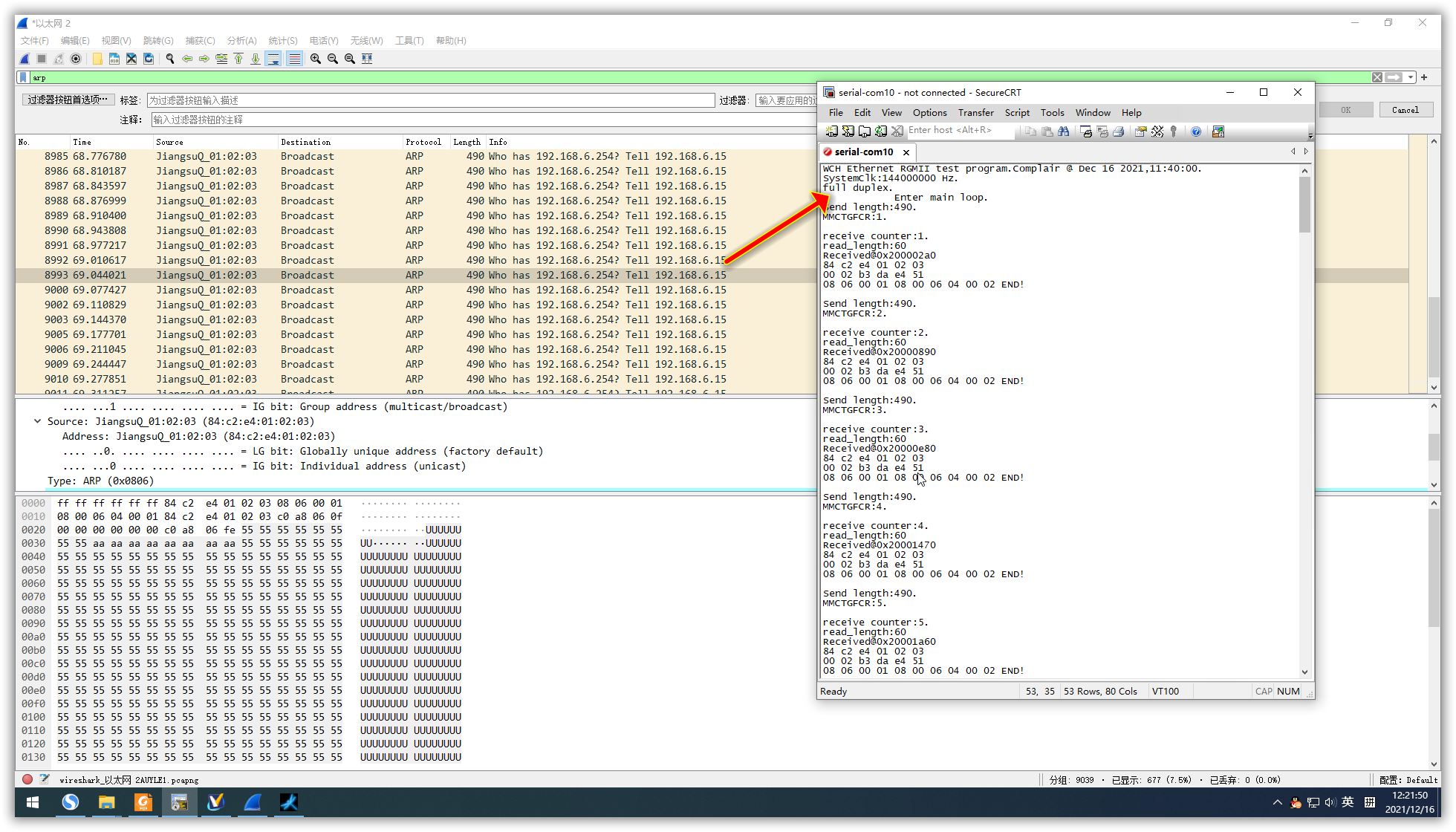Click Cancel in filter button editor
The height and width of the screenshot is (832, 1456).
tap(1405, 110)
